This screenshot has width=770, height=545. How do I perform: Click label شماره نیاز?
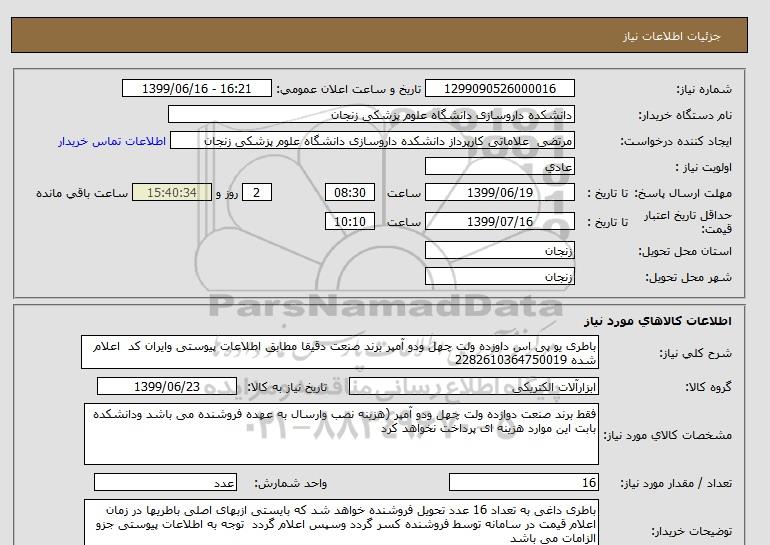(x=704, y=89)
